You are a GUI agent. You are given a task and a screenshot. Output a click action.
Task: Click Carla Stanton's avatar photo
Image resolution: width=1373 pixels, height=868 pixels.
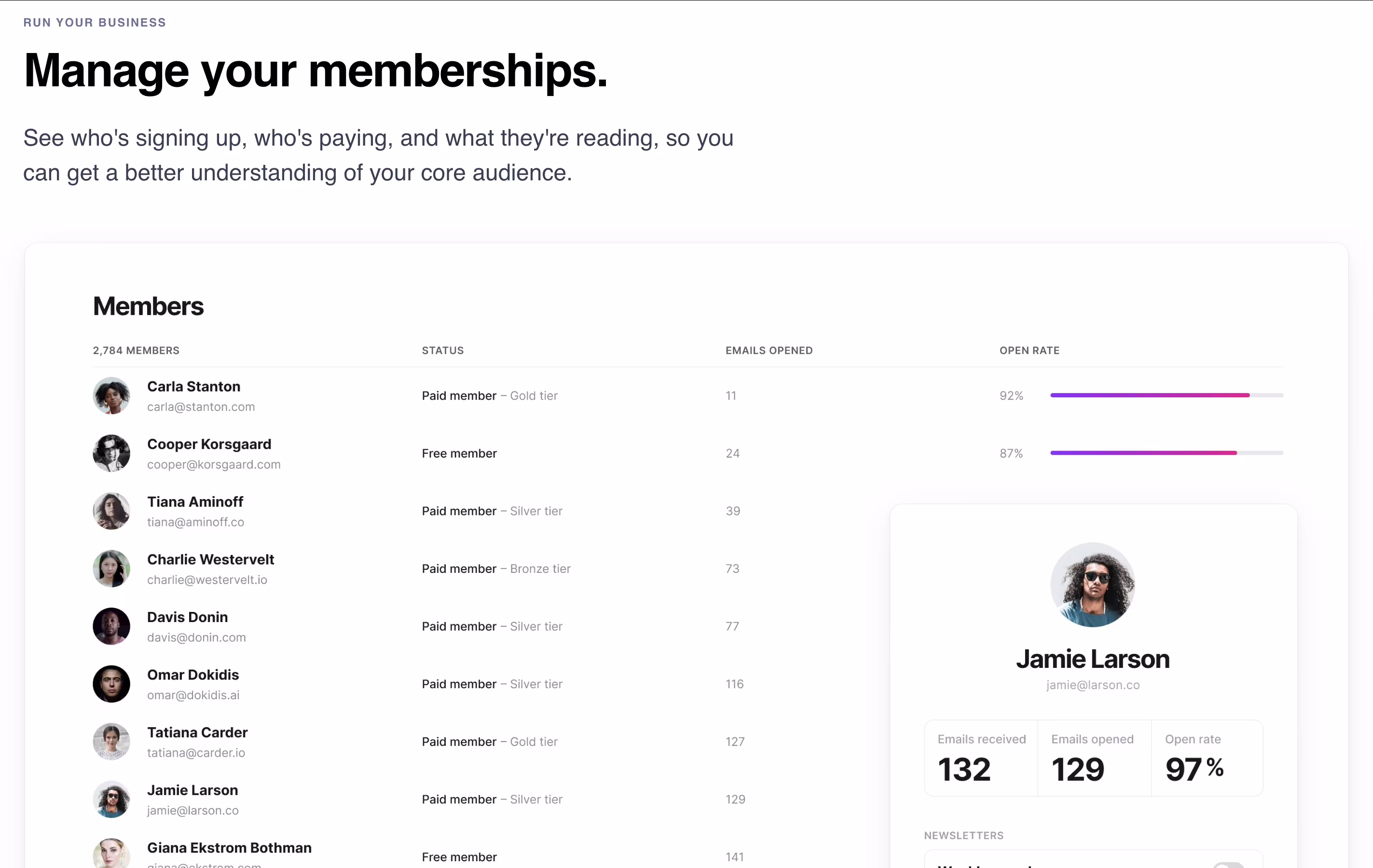pos(111,395)
